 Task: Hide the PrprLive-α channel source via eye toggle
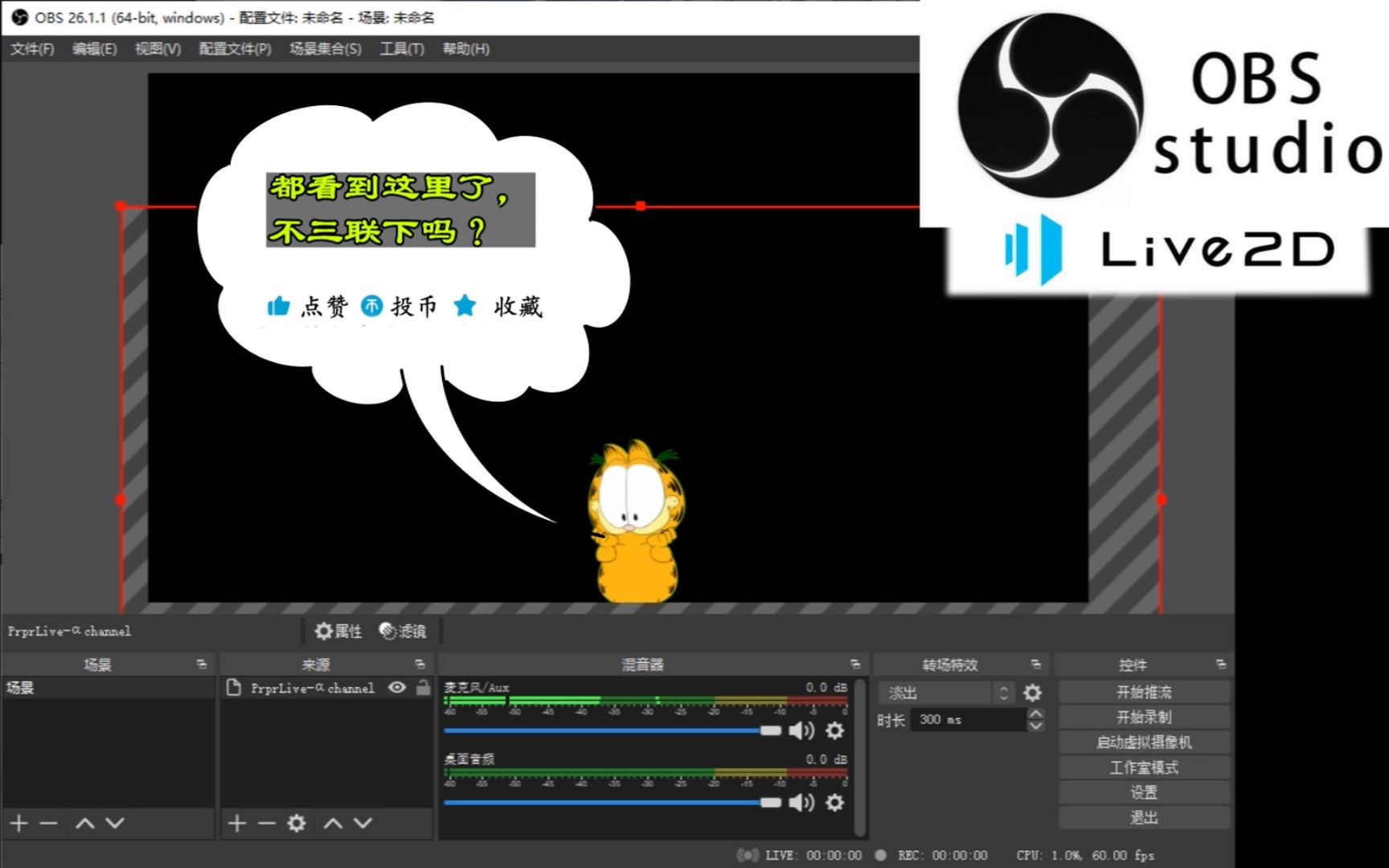(396, 688)
